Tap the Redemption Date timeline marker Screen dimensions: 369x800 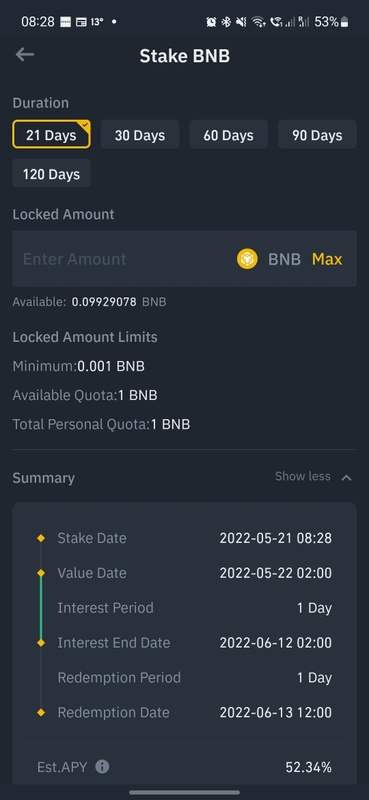(41, 712)
